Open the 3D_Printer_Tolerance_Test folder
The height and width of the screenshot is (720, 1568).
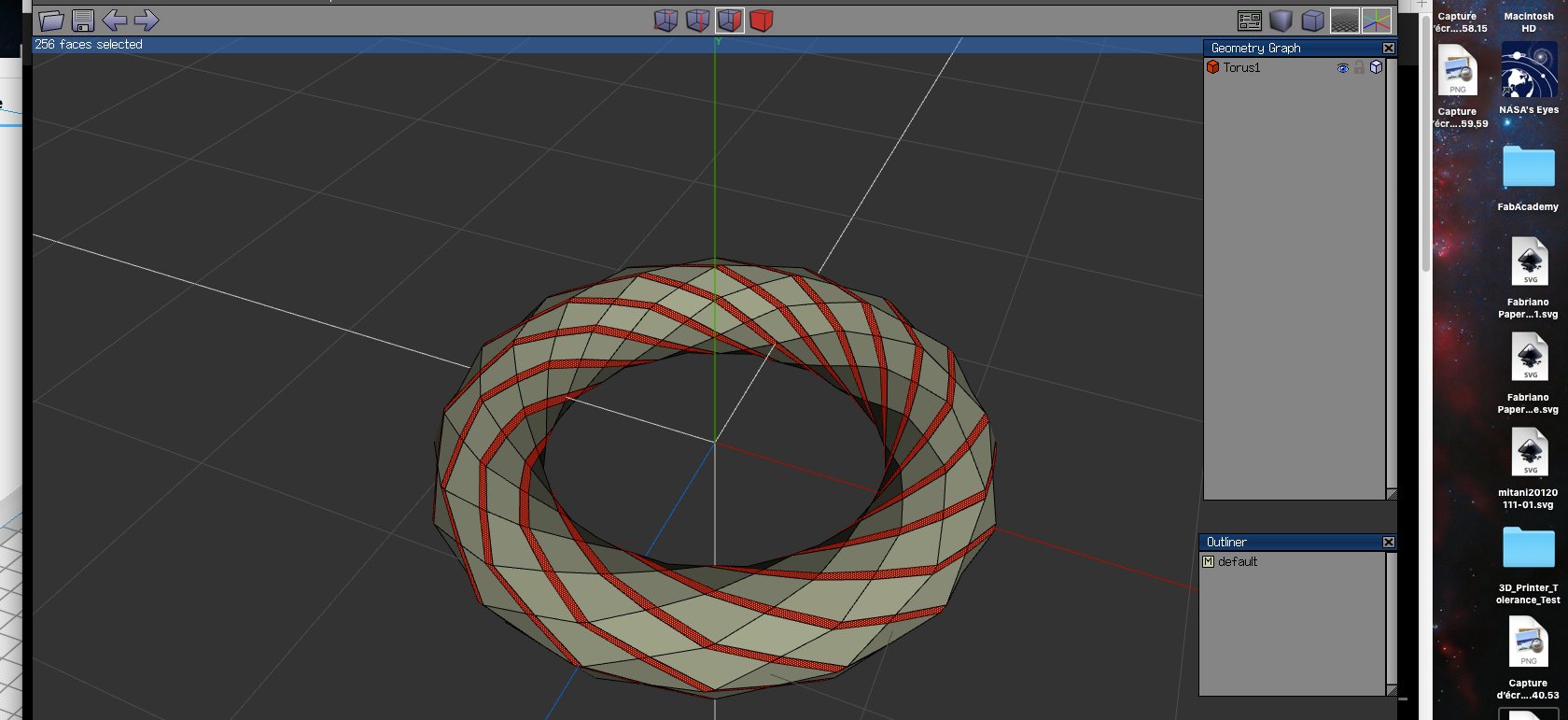pos(1529,565)
